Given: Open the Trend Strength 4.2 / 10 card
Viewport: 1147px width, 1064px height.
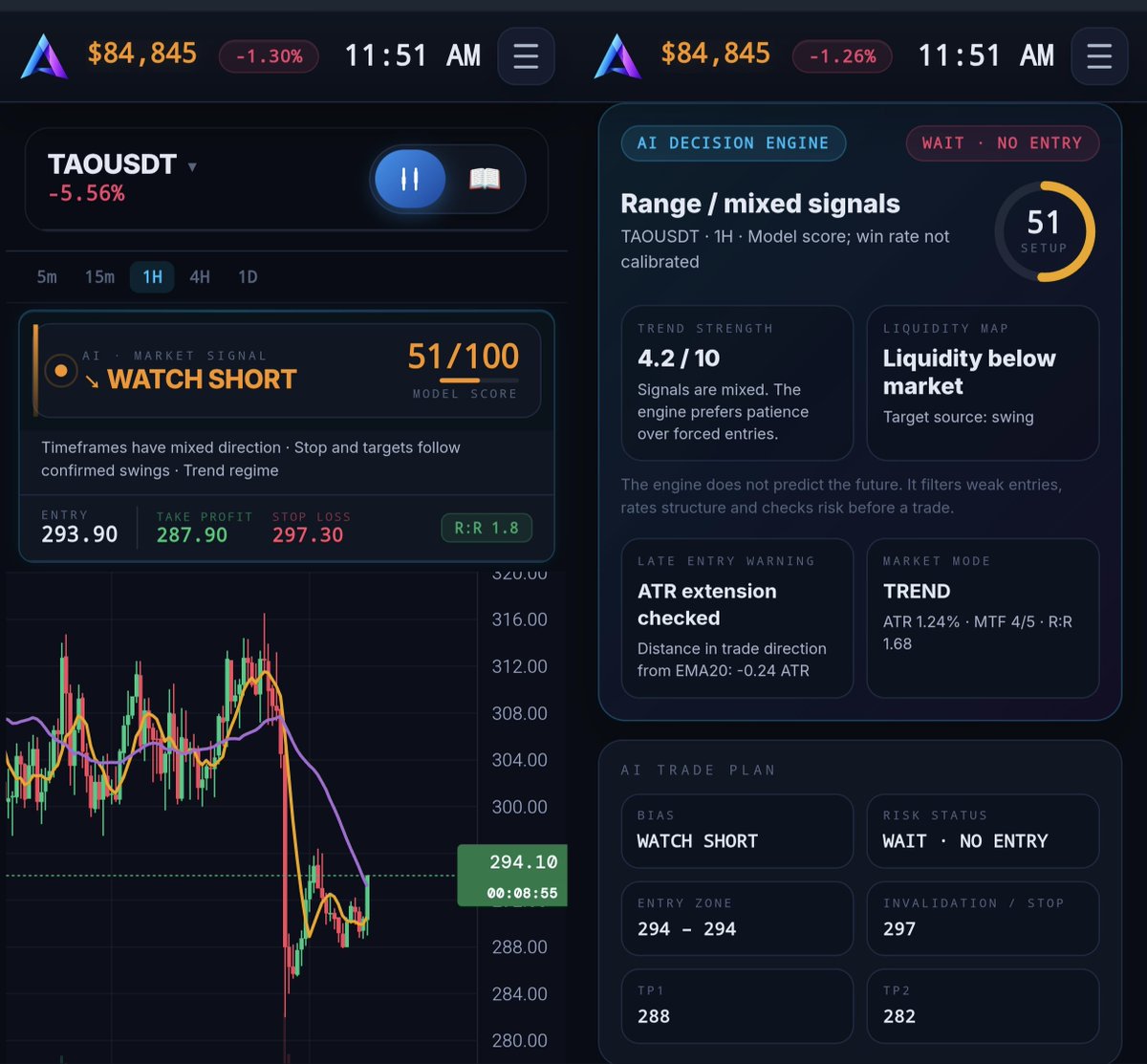Looking at the screenshot, I should (737, 382).
